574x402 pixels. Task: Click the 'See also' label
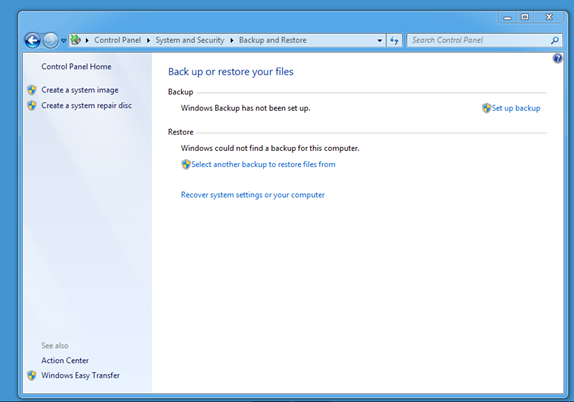tap(55, 346)
